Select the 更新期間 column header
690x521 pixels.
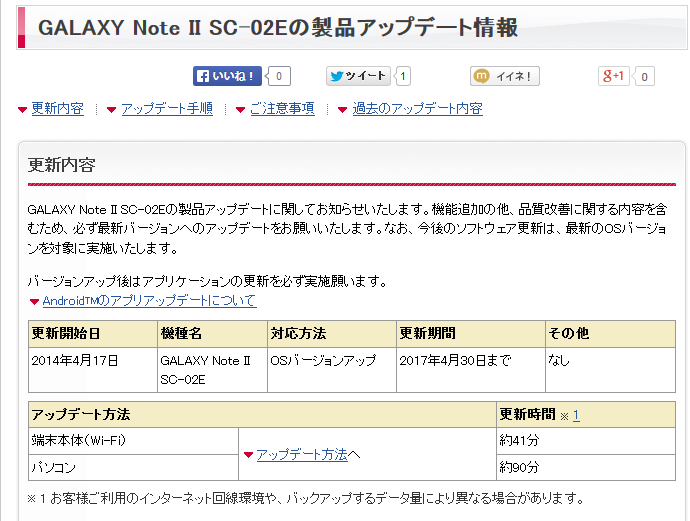(471, 334)
